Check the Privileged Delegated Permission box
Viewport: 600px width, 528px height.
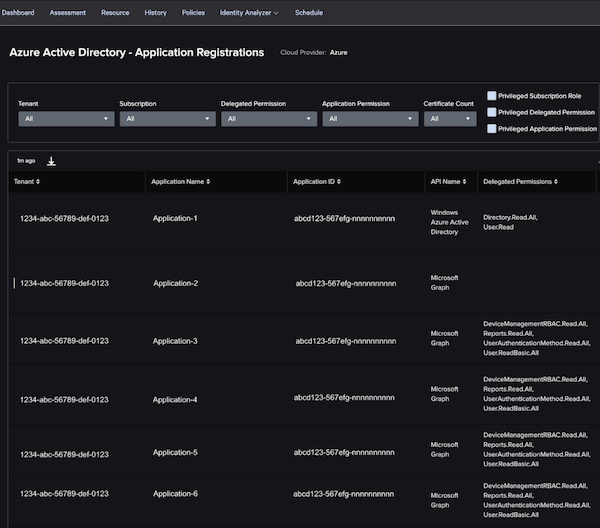click(492, 112)
